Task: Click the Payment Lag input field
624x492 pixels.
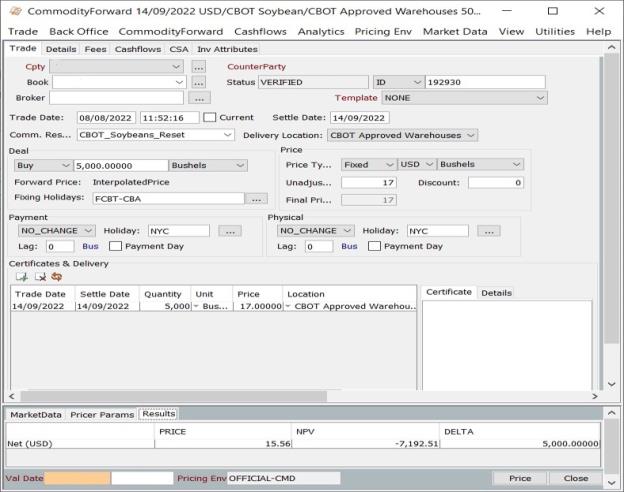Action: click(60, 246)
